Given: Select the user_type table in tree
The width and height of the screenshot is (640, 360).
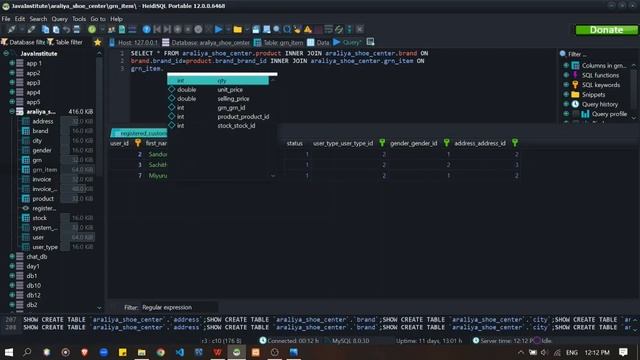Looking at the screenshot, I should (x=45, y=247).
